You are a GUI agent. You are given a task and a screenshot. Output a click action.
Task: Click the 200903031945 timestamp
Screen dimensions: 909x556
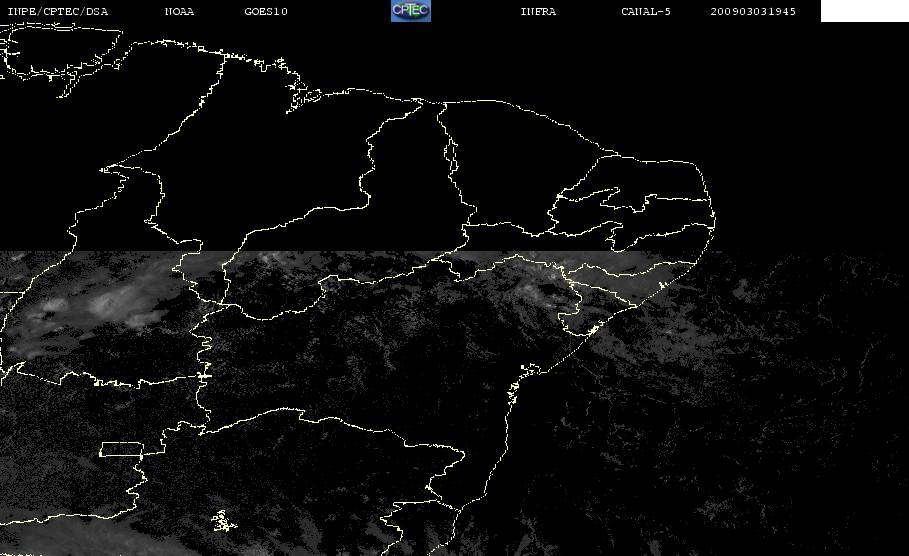[x=753, y=11]
